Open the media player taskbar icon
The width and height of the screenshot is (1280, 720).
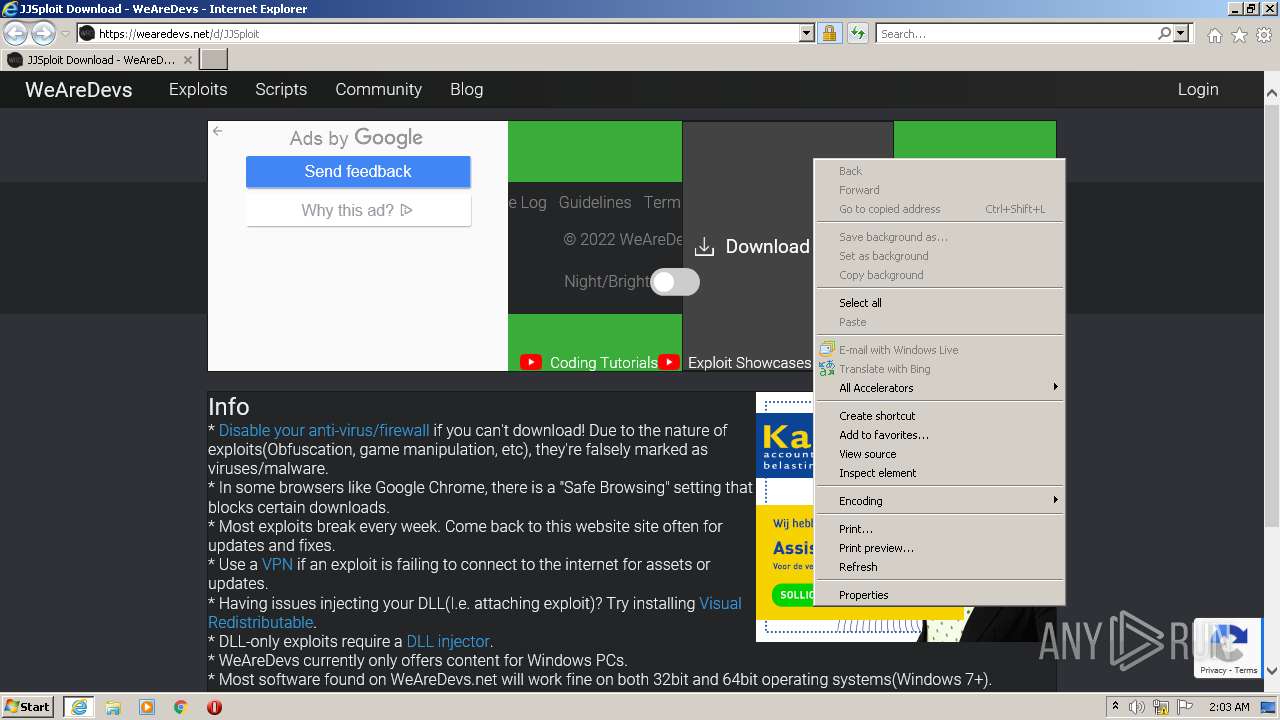coord(147,707)
